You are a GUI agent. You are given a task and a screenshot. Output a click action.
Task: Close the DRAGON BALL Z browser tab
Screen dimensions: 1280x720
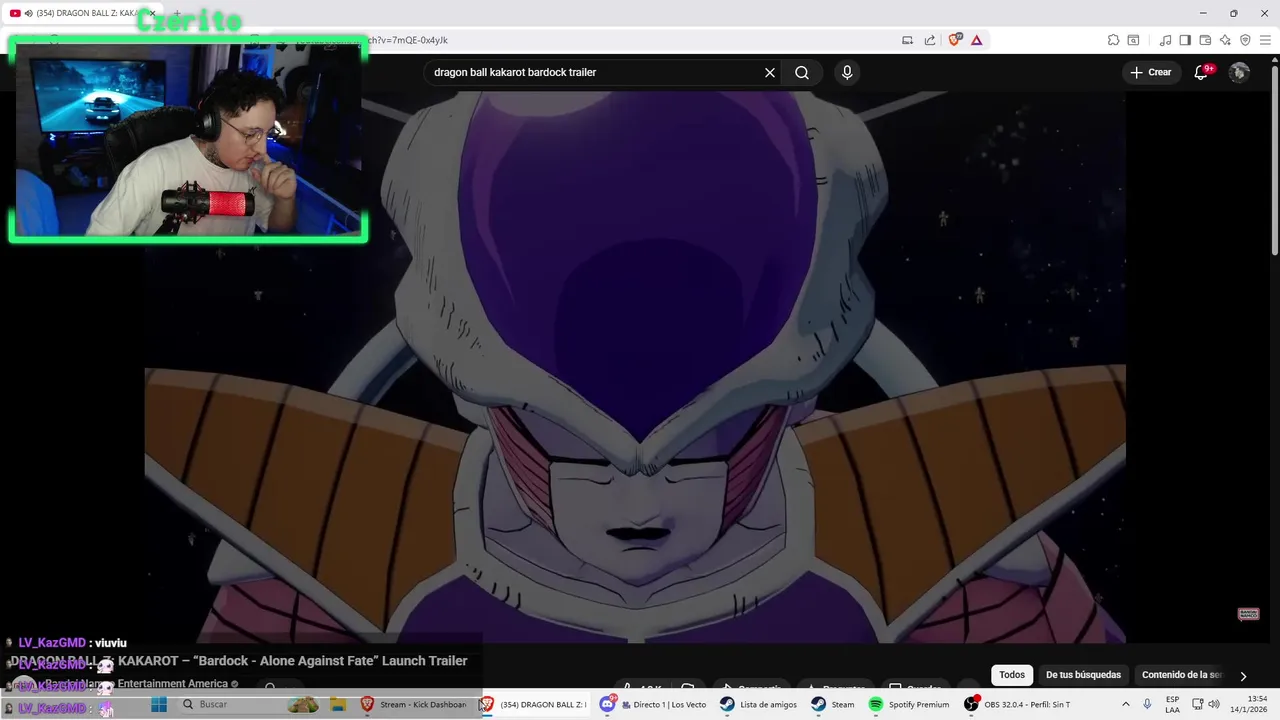[x=152, y=13]
